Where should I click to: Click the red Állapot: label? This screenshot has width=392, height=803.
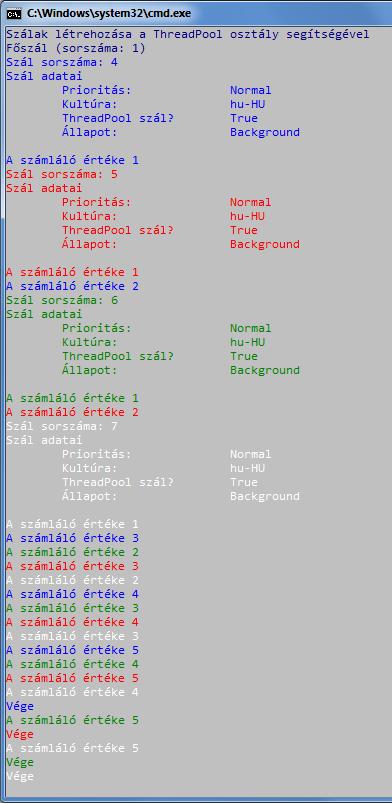90,245
